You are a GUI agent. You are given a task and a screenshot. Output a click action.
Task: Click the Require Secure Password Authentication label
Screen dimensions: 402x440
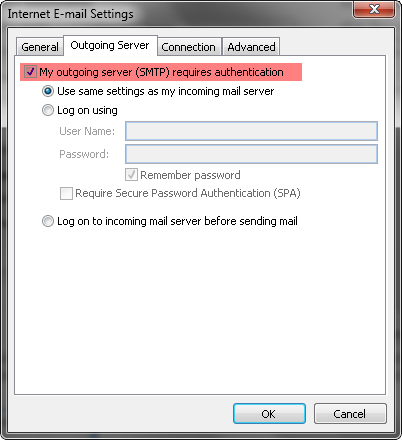[x=188, y=193]
